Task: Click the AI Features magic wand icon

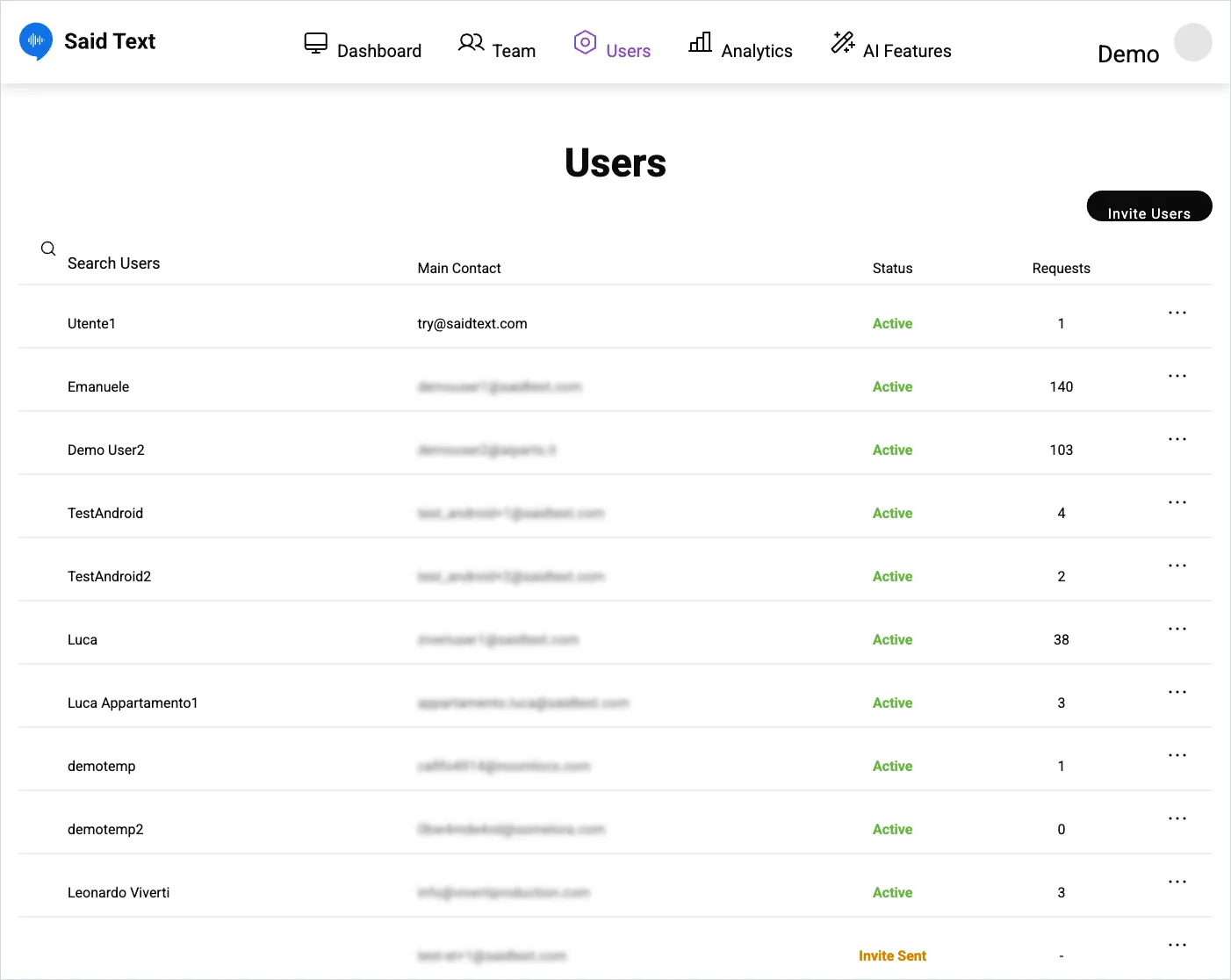Action: tap(843, 42)
